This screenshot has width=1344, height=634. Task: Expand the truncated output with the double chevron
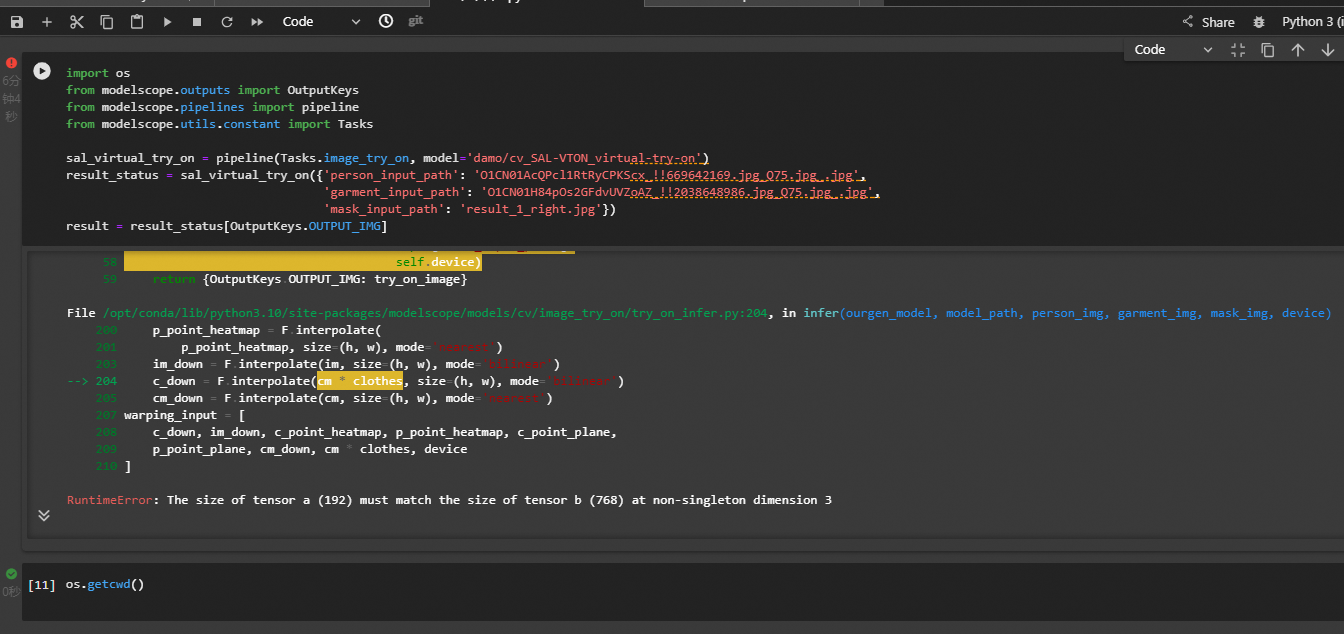[x=44, y=515]
